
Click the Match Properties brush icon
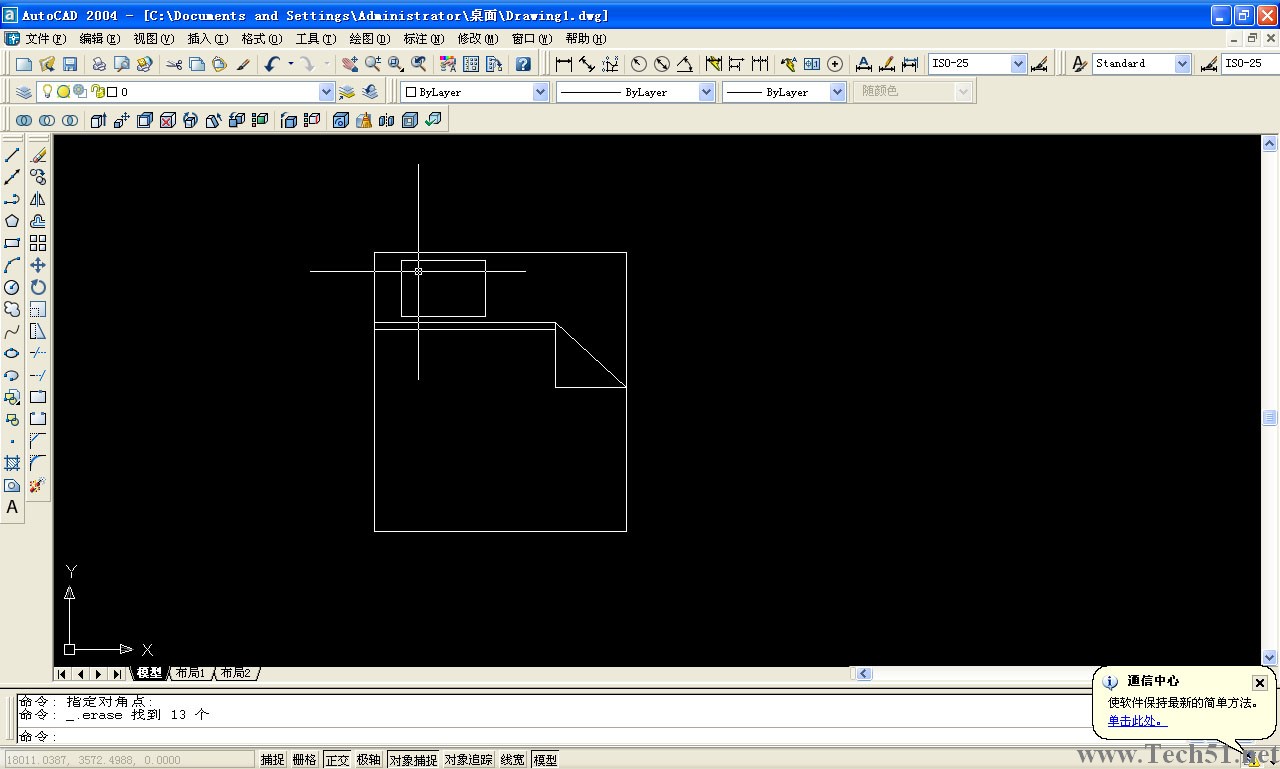pyautogui.click(x=243, y=64)
